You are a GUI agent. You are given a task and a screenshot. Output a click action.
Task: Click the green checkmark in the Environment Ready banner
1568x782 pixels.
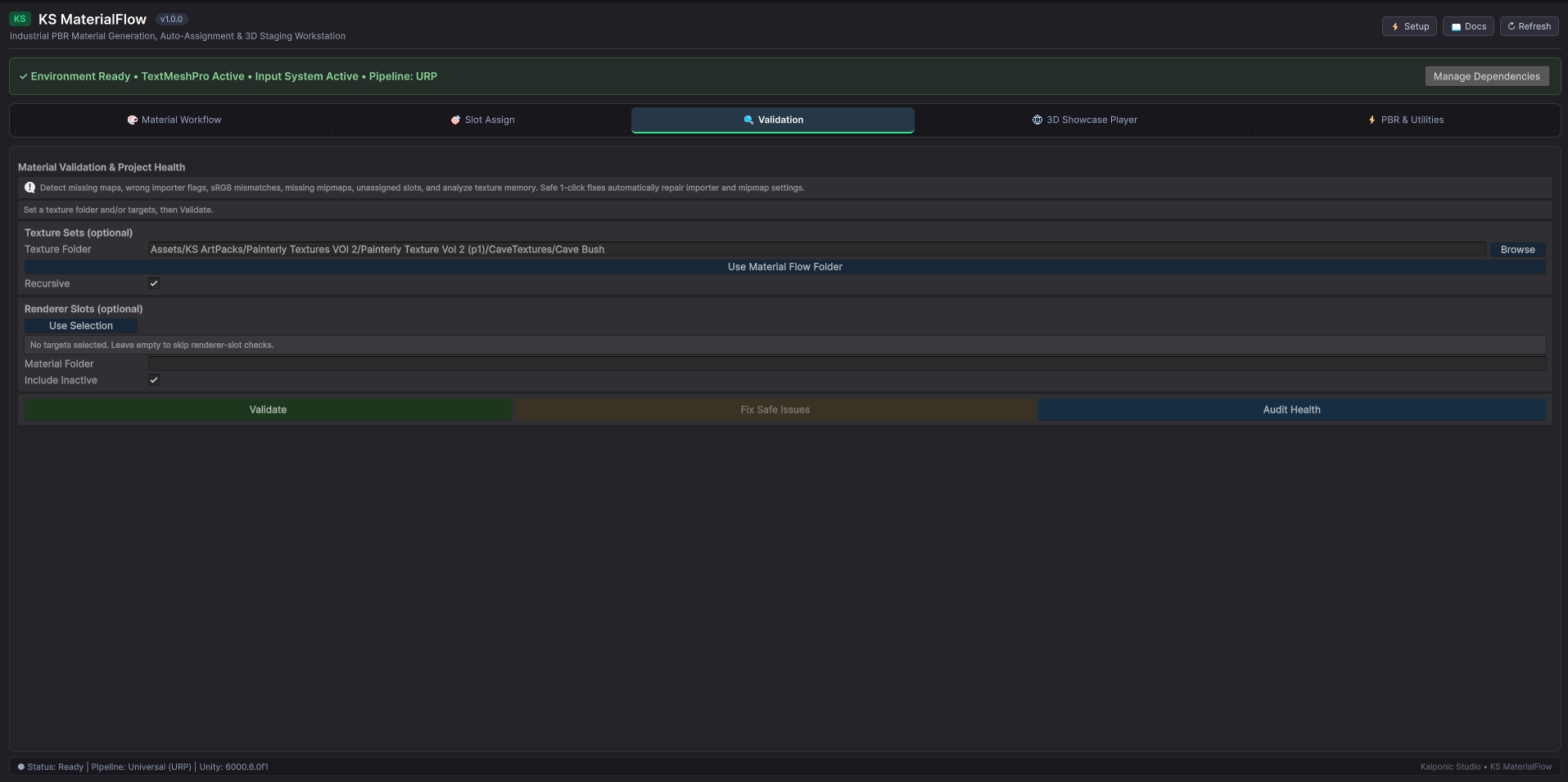tap(23, 77)
